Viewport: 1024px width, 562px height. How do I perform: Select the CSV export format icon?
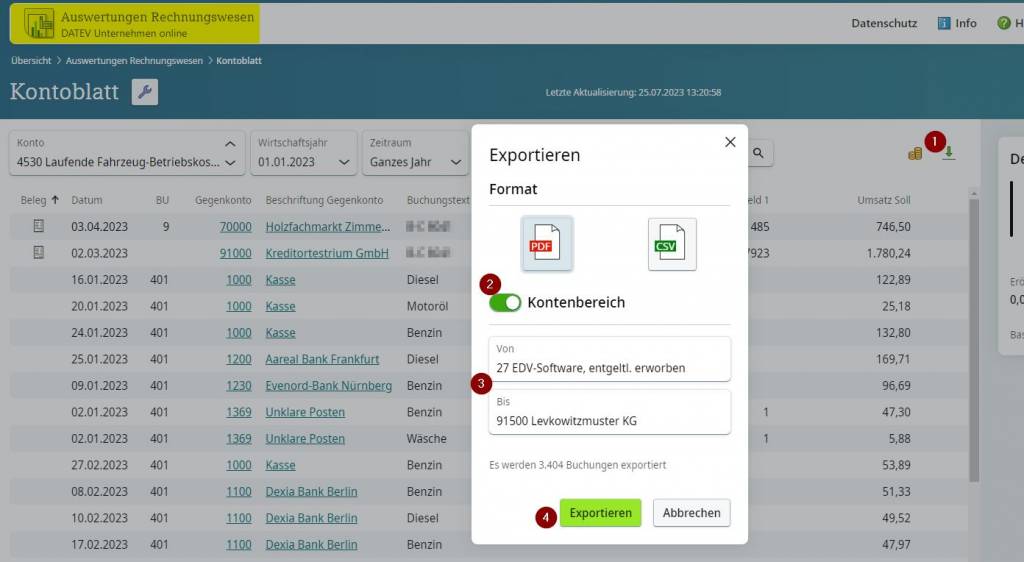[x=671, y=244]
